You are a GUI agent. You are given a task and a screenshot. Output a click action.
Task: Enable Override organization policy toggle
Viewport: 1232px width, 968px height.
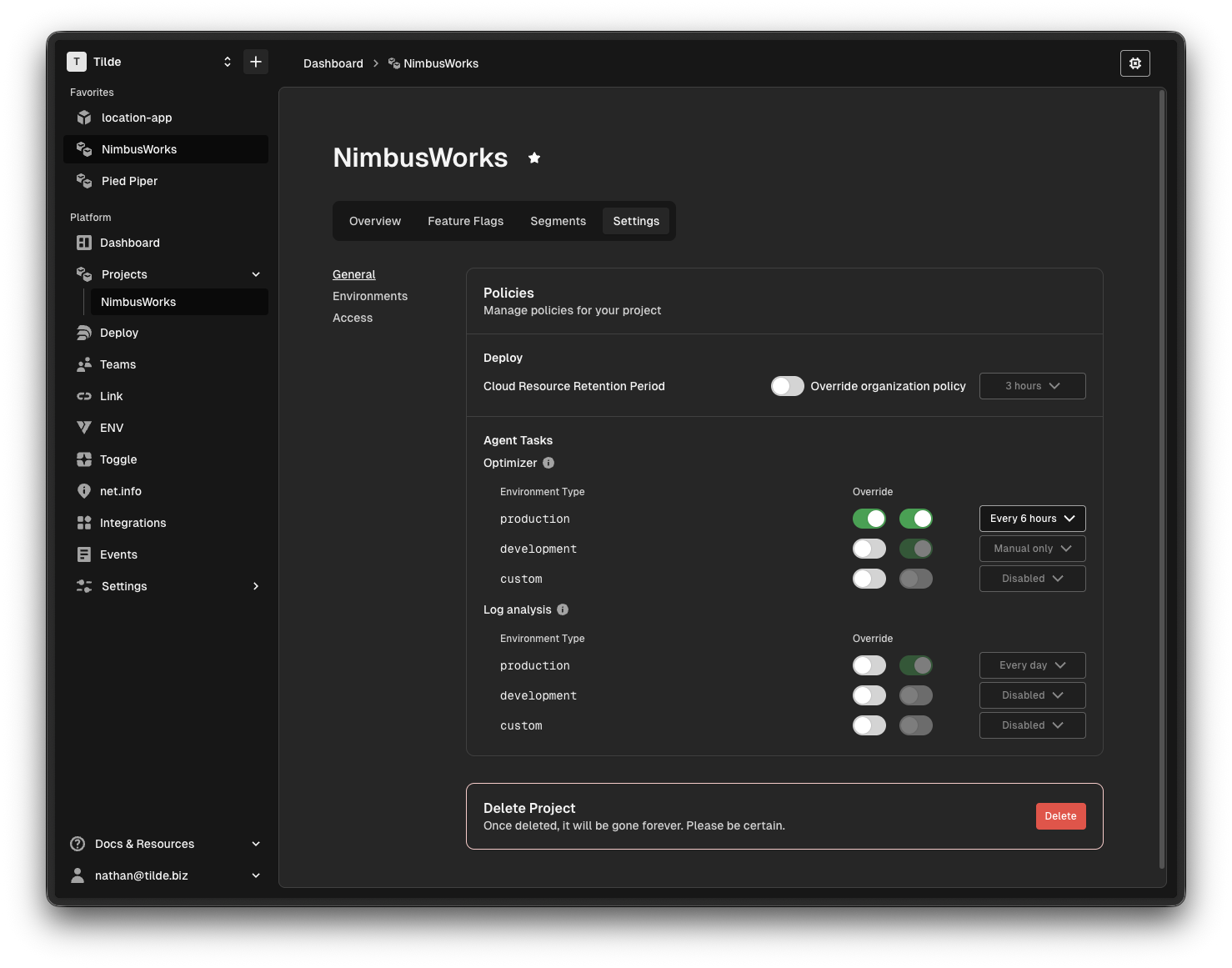788,386
